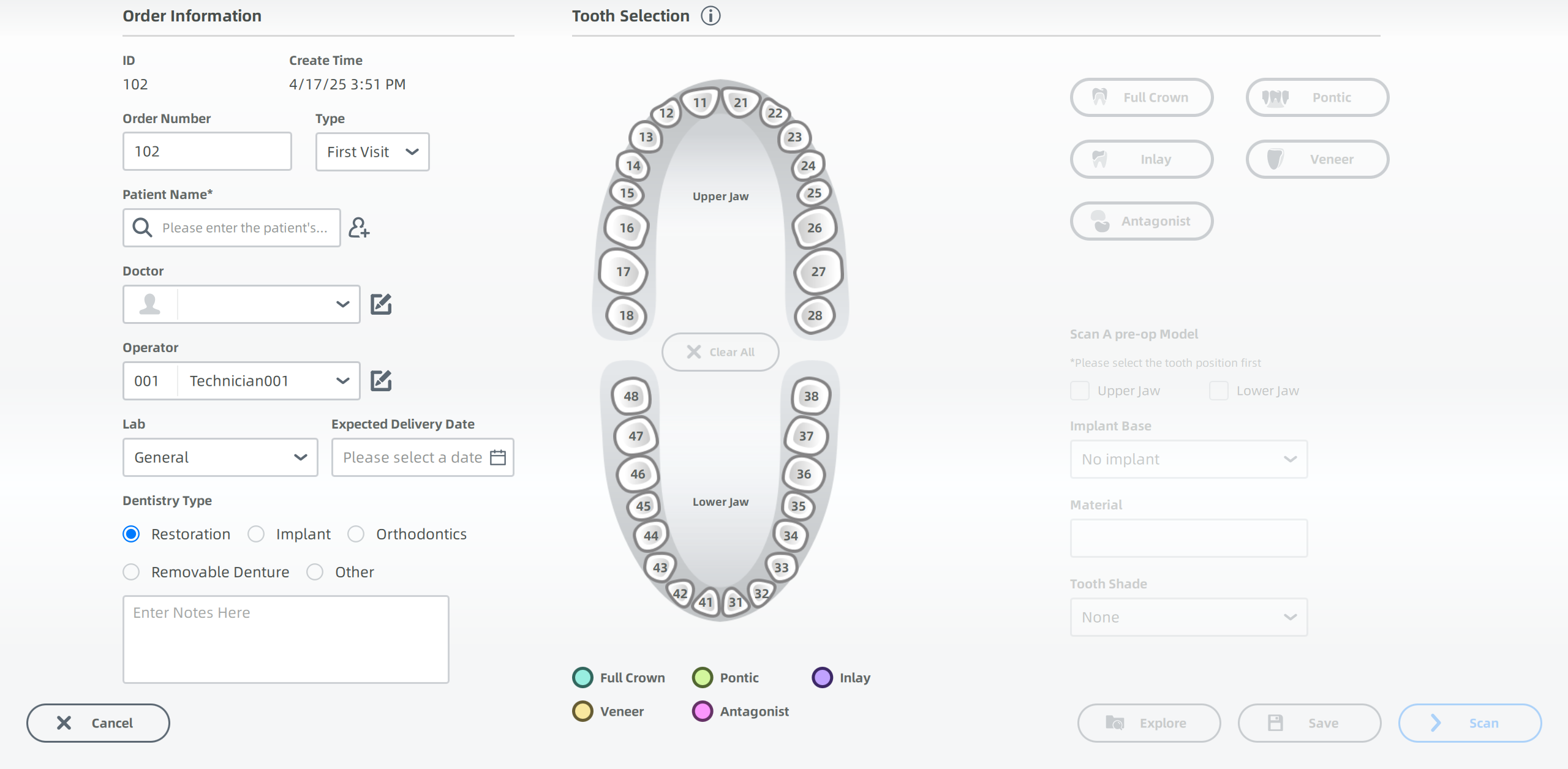The width and height of the screenshot is (1568, 769).
Task: Click the Full Crown restoration type
Action: coord(1142,97)
